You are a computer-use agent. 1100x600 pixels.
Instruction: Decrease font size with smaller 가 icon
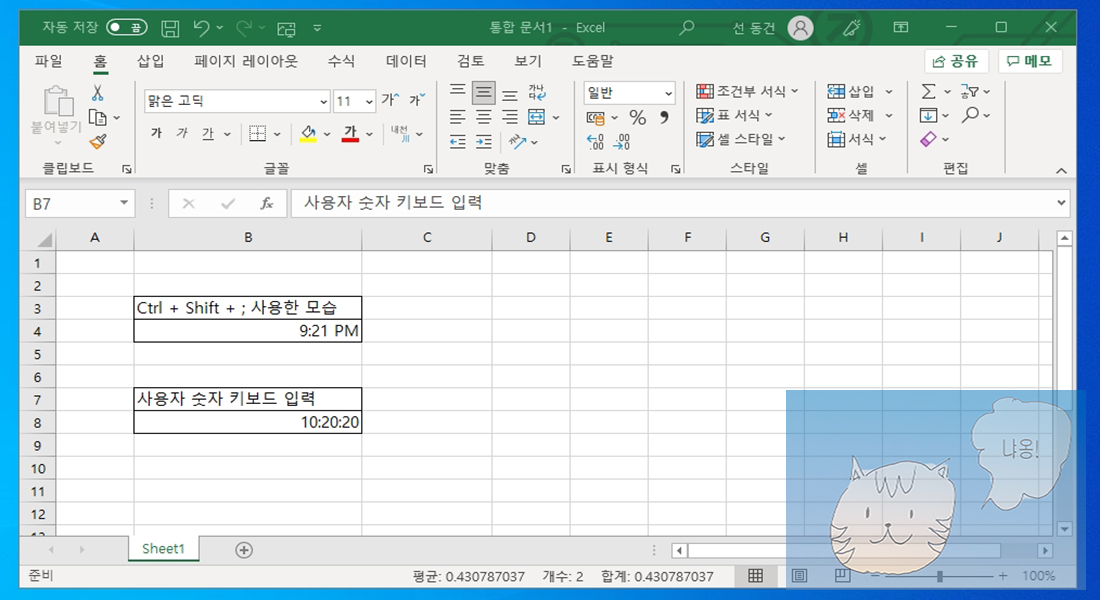pos(417,100)
